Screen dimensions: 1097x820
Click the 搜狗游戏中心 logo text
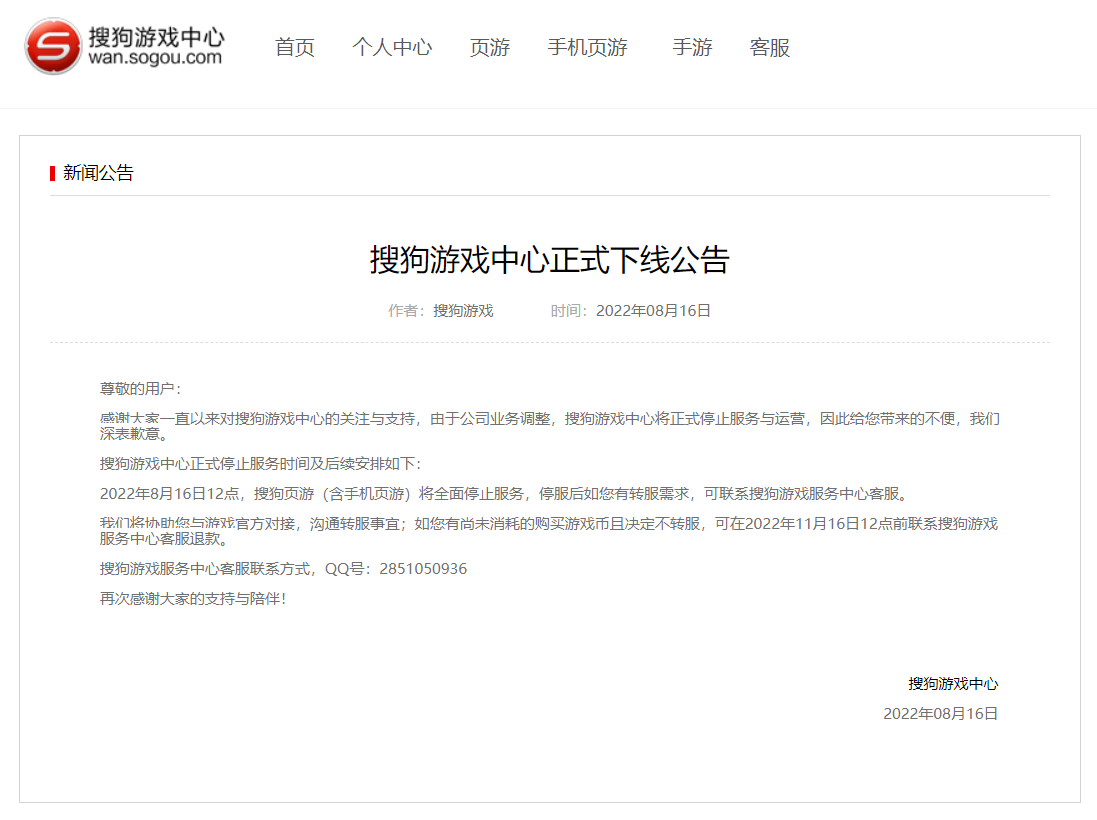pyautogui.click(x=156, y=37)
